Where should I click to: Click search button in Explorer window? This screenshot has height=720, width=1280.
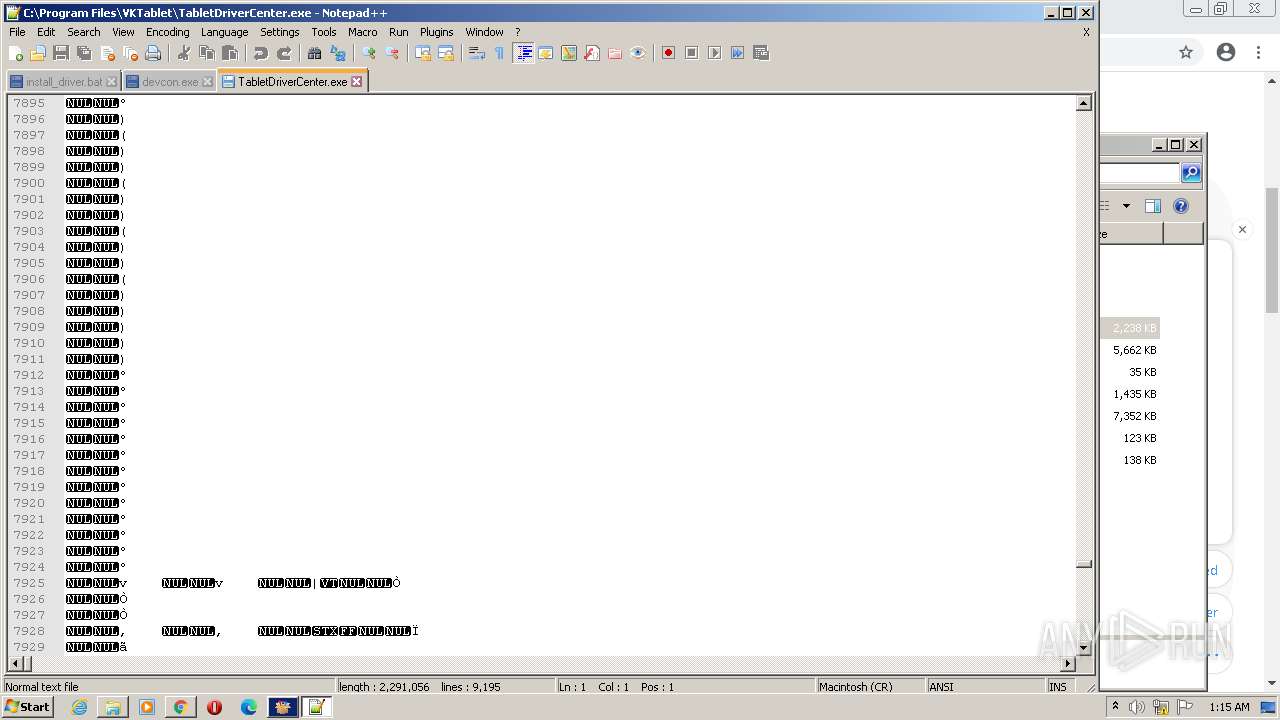click(x=1191, y=173)
